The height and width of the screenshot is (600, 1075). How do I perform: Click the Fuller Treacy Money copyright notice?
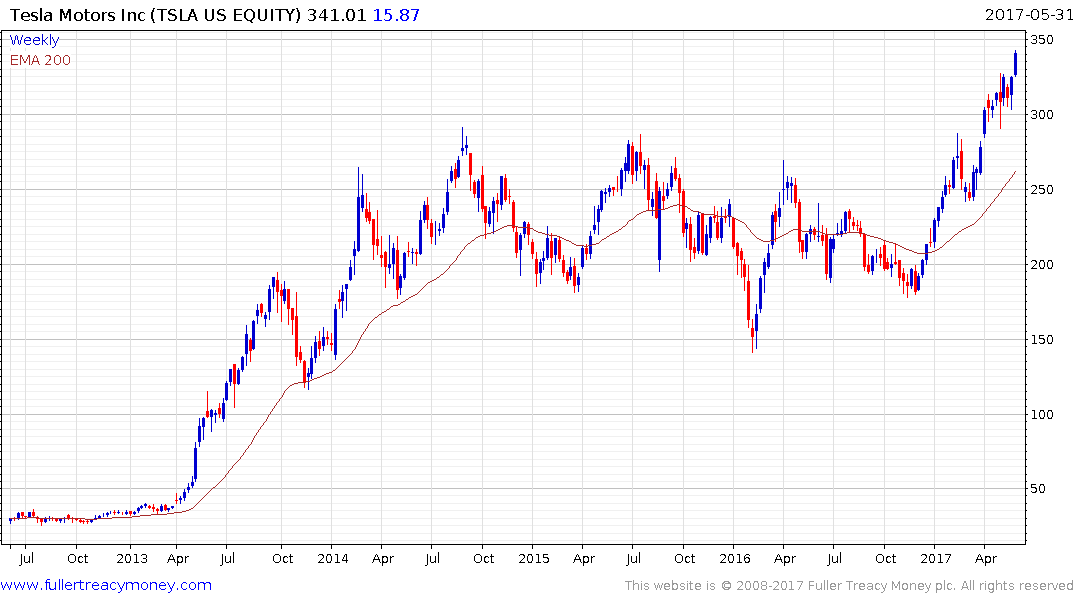point(849,586)
